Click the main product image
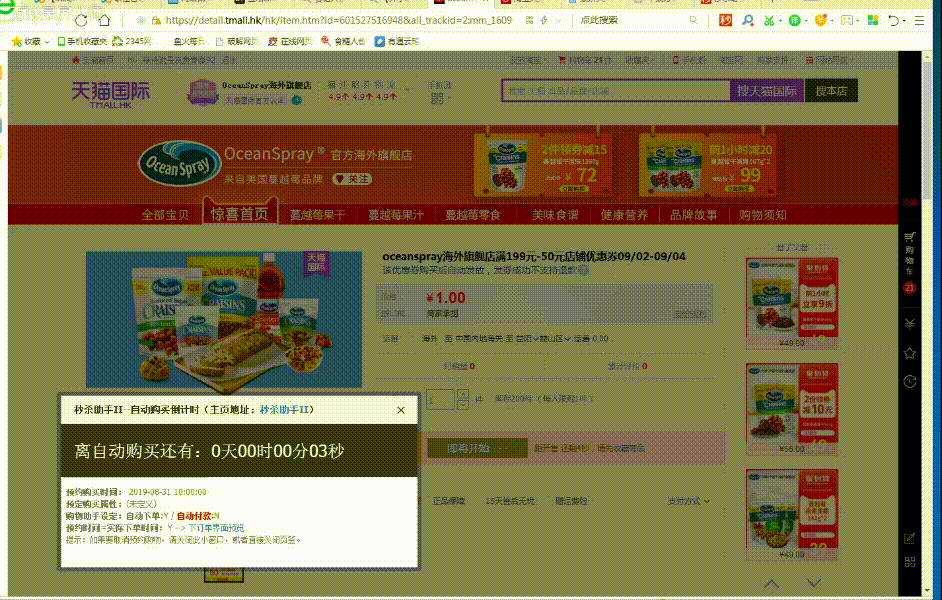Image resolution: width=942 pixels, height=600 pixels. 224,320
